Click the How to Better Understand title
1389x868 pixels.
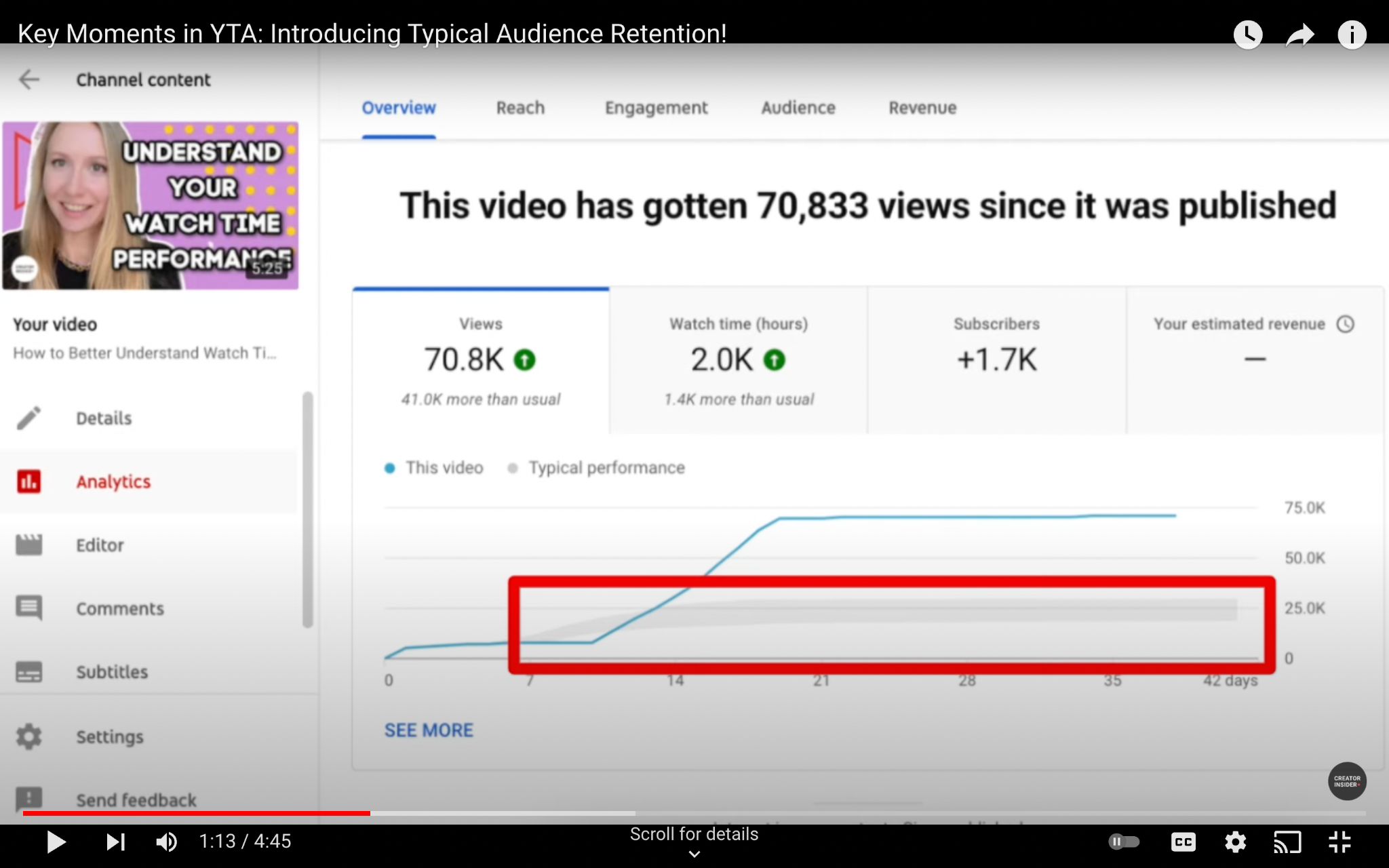click(x=144, y=353)
